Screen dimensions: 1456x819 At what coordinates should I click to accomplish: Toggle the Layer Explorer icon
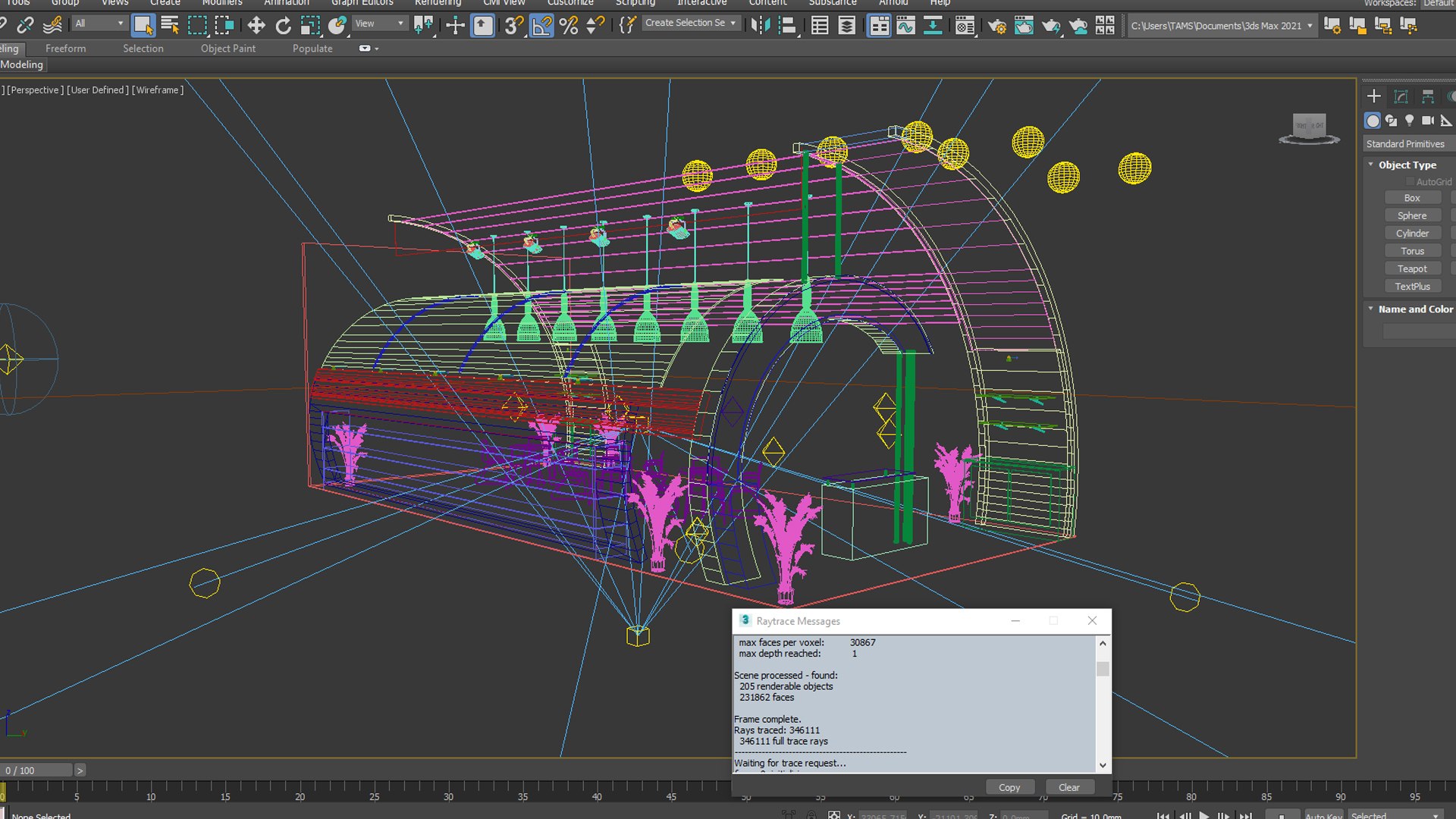point(846,26)
